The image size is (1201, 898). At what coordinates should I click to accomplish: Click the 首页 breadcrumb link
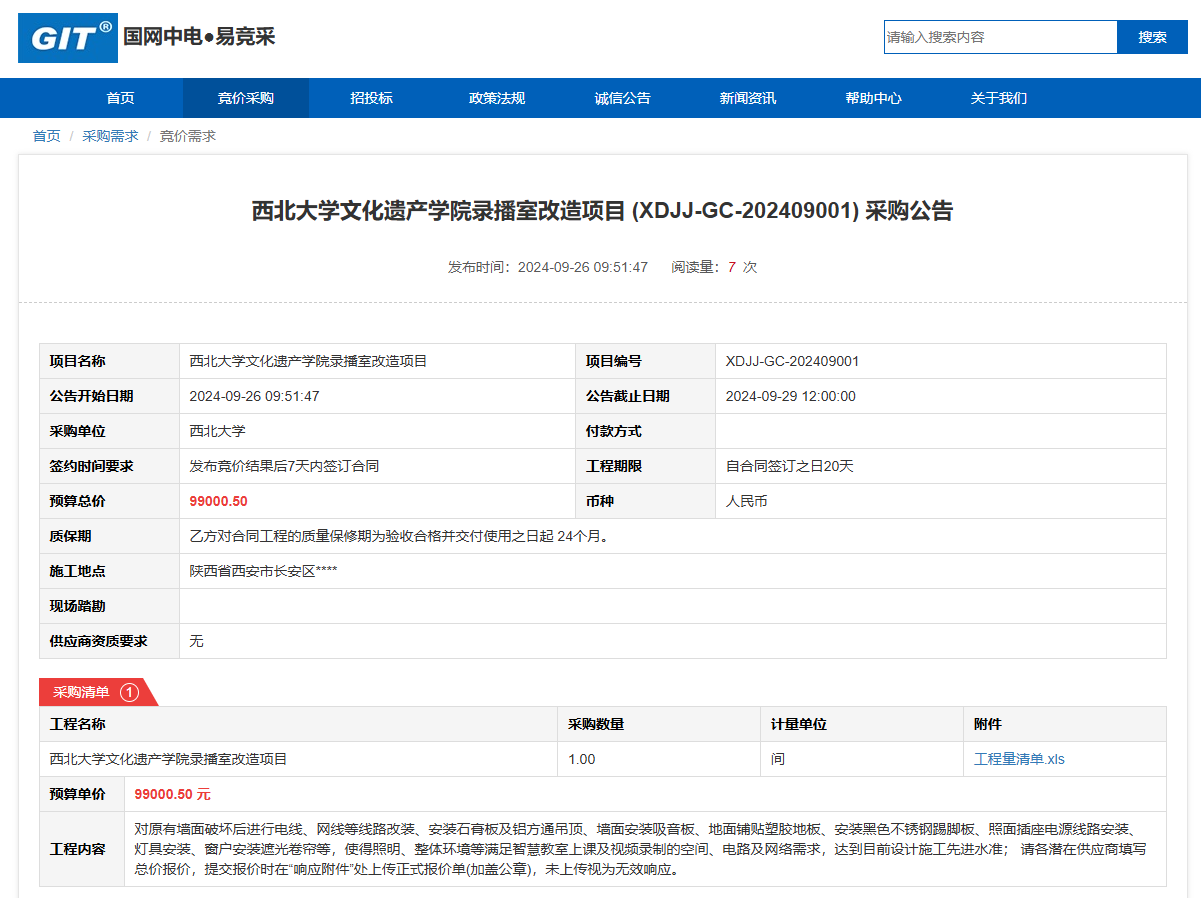46,136
